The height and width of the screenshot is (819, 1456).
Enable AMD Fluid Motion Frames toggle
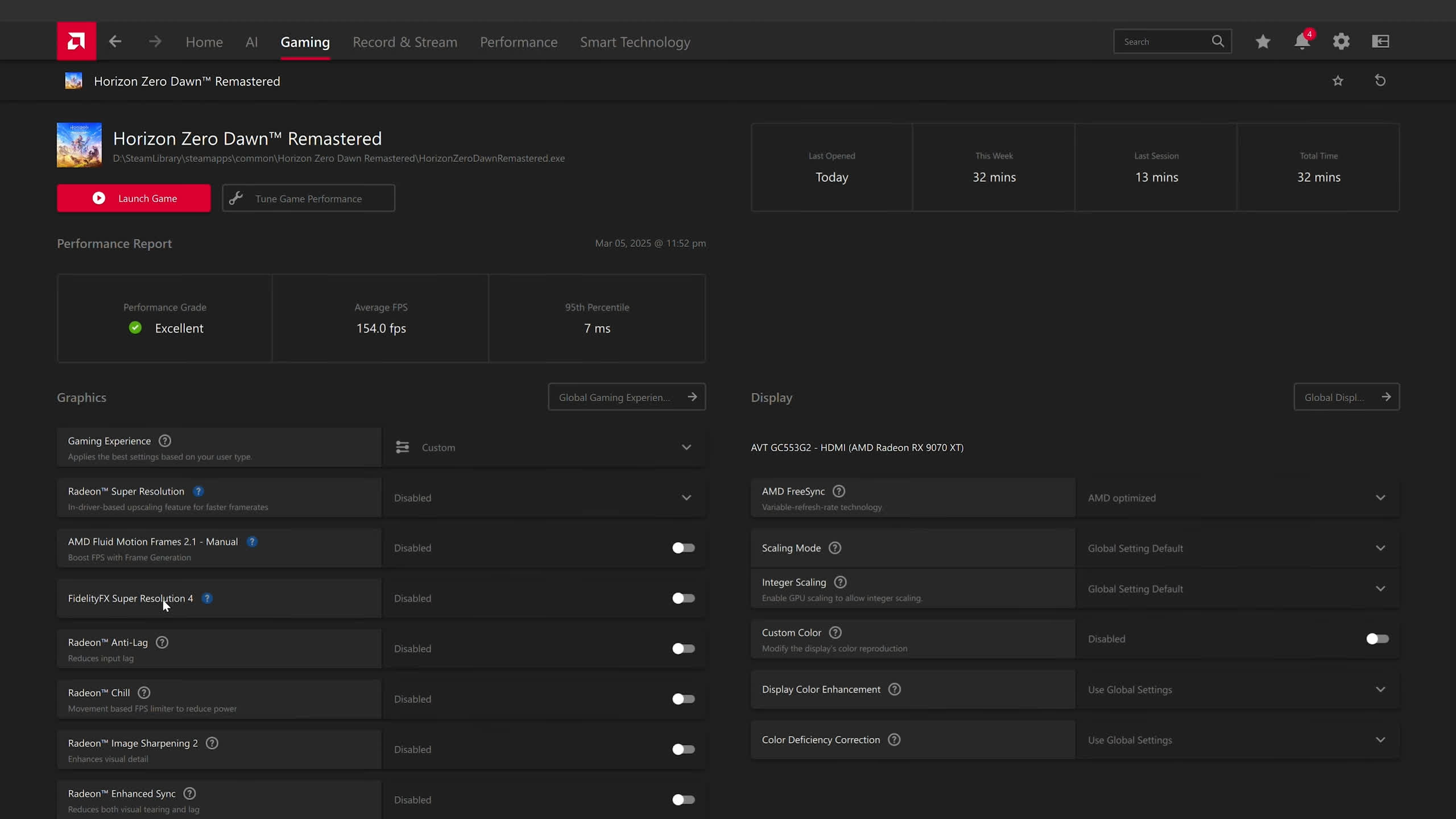click(683, 548)
